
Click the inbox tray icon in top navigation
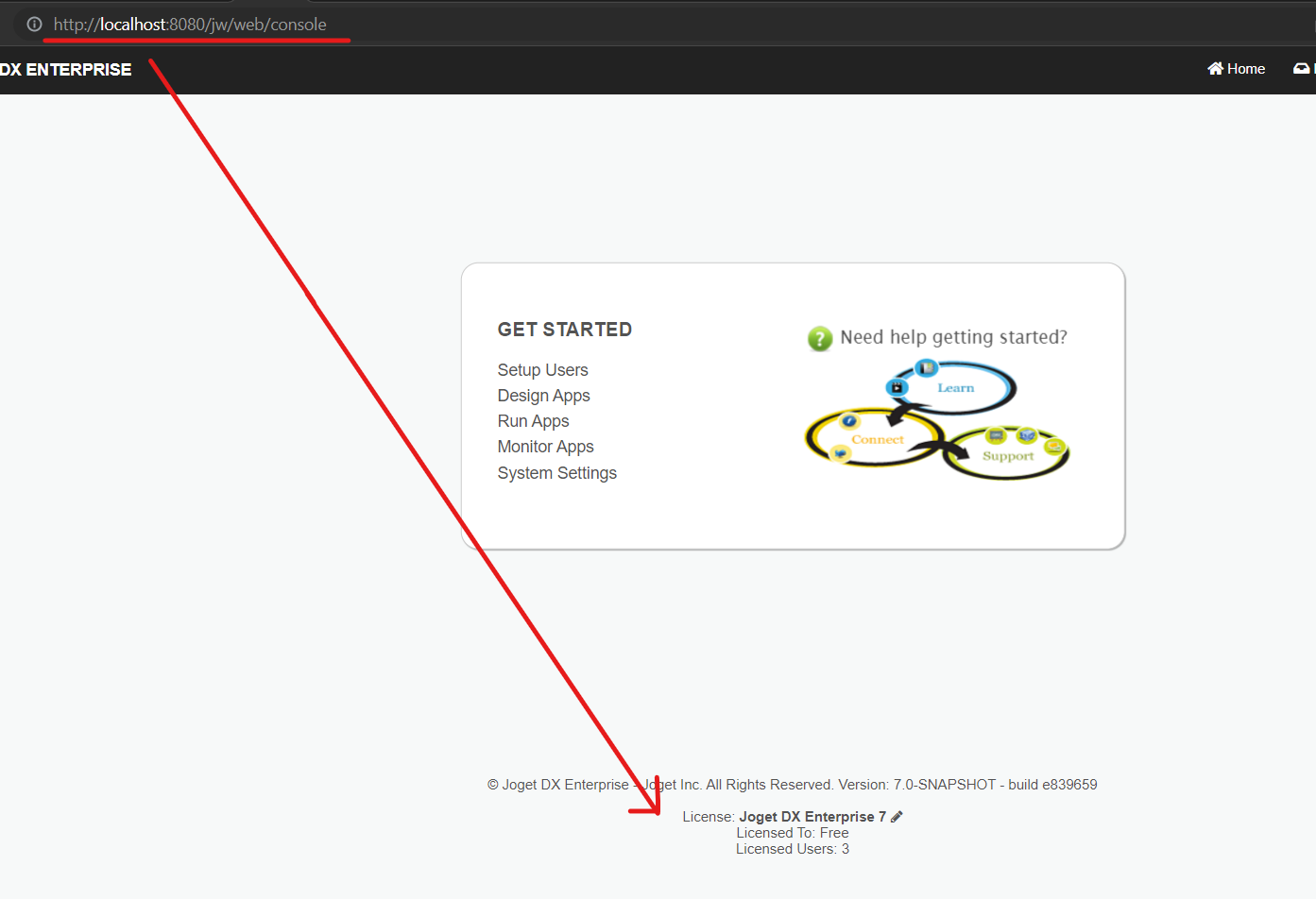pyautogui.click(x=1301, y=68)
